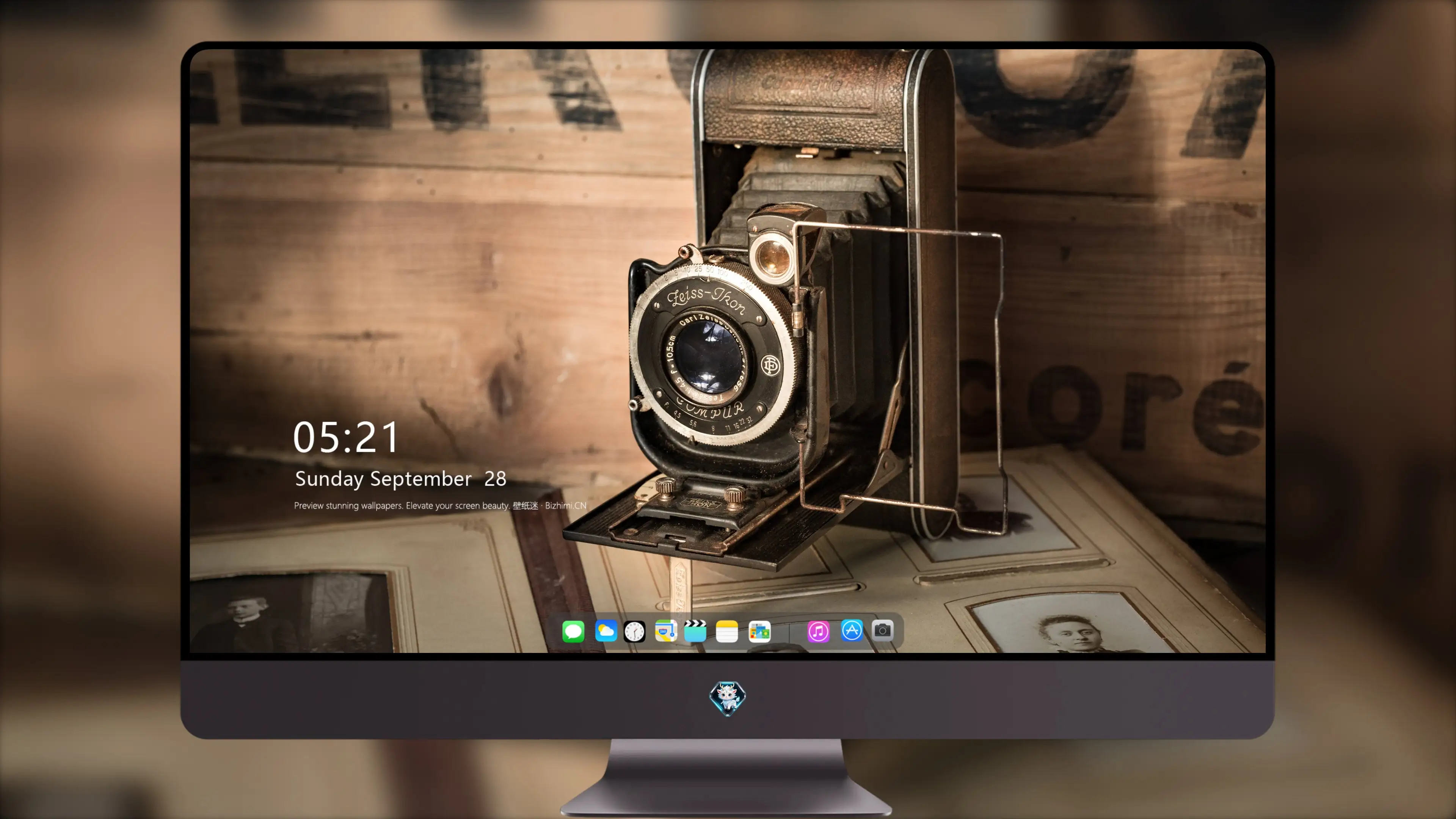The width and height of the screenshot is (1456, 819).
Task: Open the App Store icon in dock
Action: (x=852, y=630)
